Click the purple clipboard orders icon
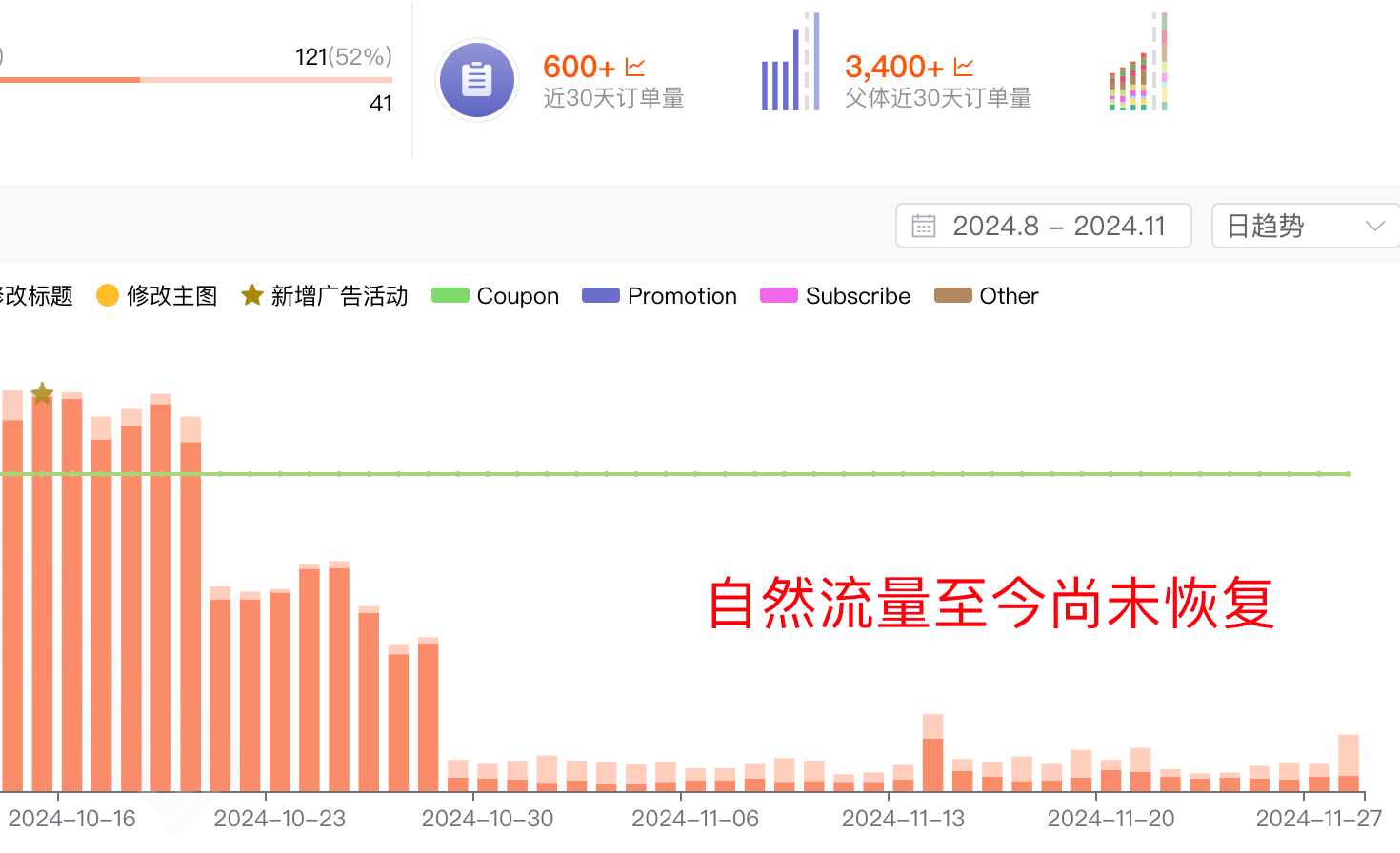The image size is (1400, 853). click(476, 80)
